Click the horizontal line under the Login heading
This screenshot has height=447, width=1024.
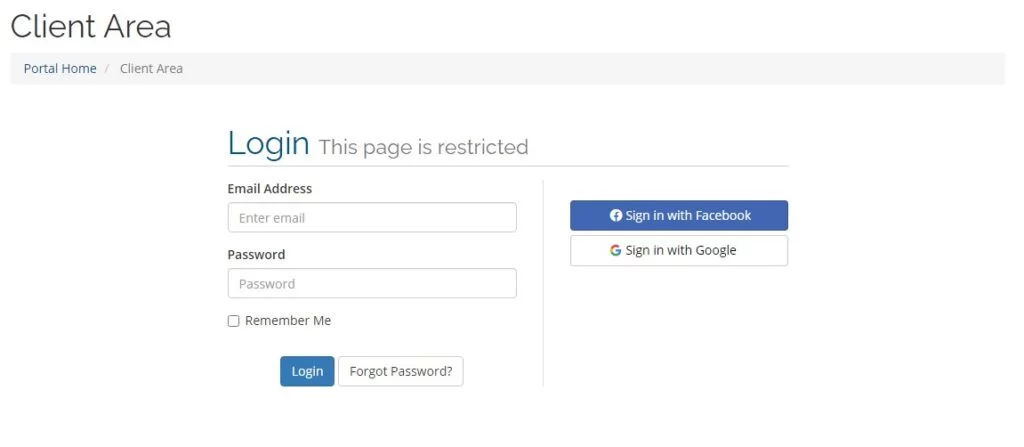click(507, 166)
